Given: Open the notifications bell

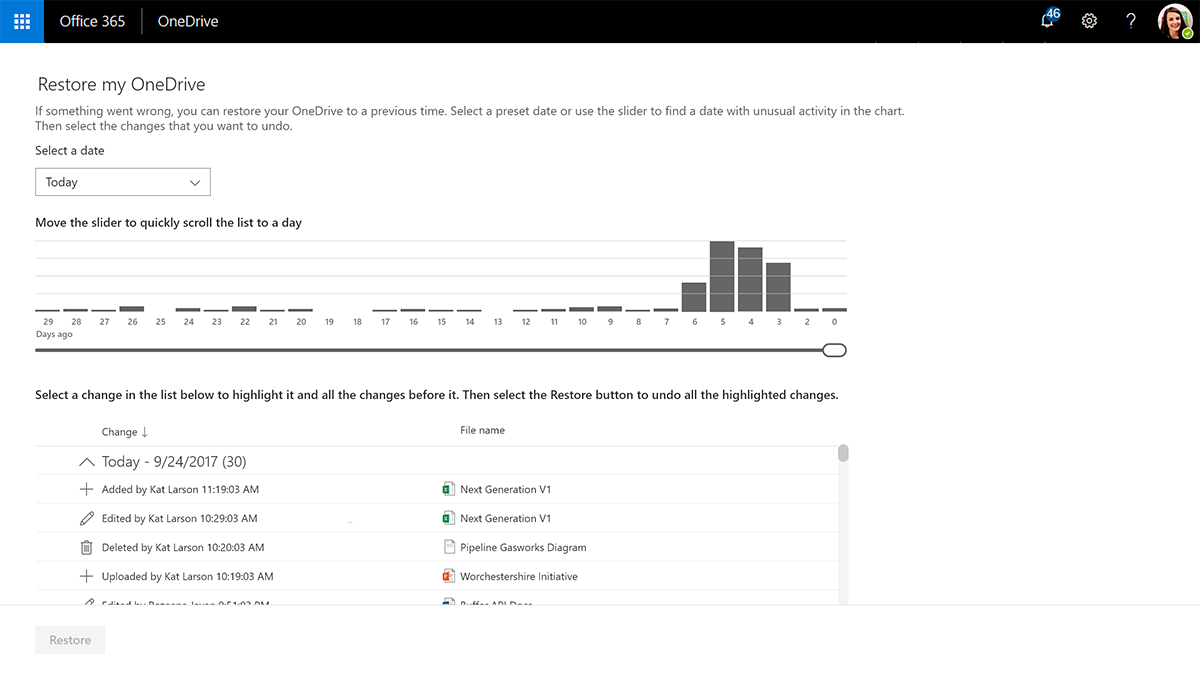Looking at the screenshot, I should (x=1048, y=21).
